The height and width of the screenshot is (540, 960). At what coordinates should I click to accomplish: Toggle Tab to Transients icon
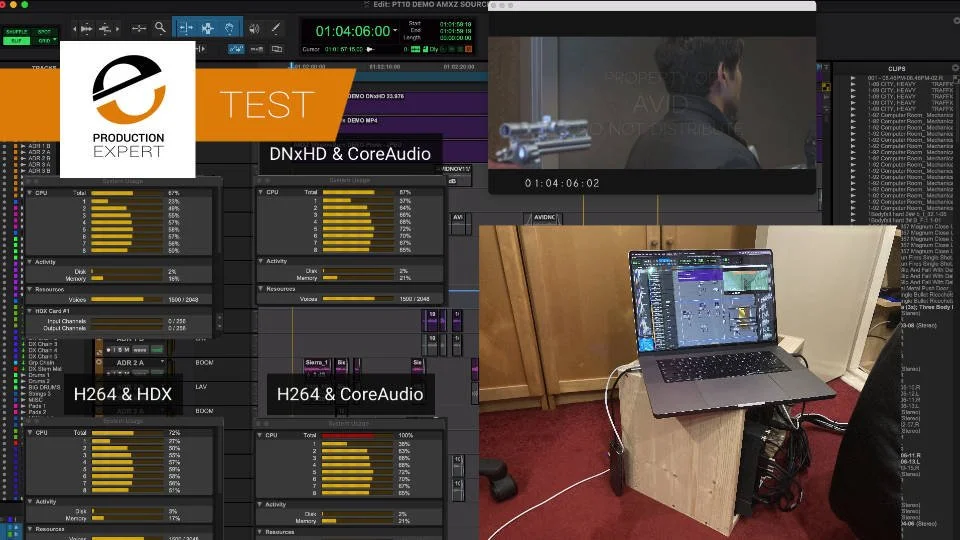pos(201,48)
